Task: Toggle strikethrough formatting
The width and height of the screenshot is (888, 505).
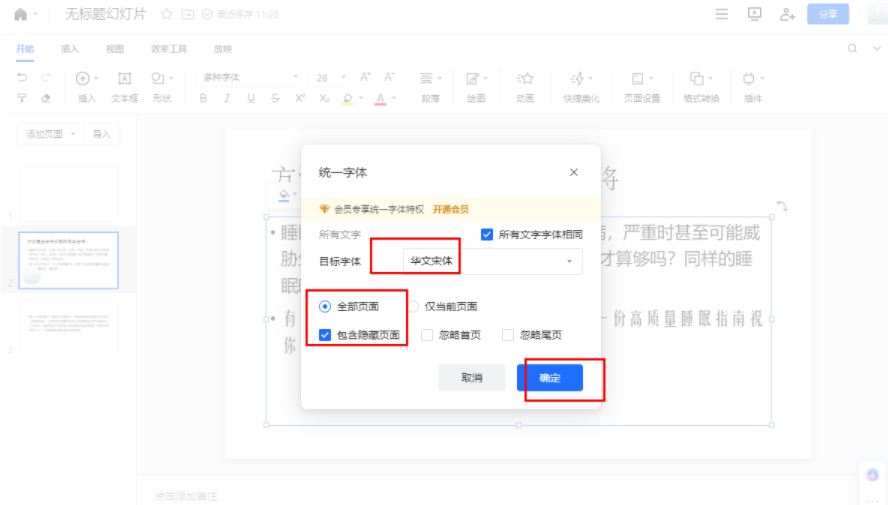Action: point(275,99)
